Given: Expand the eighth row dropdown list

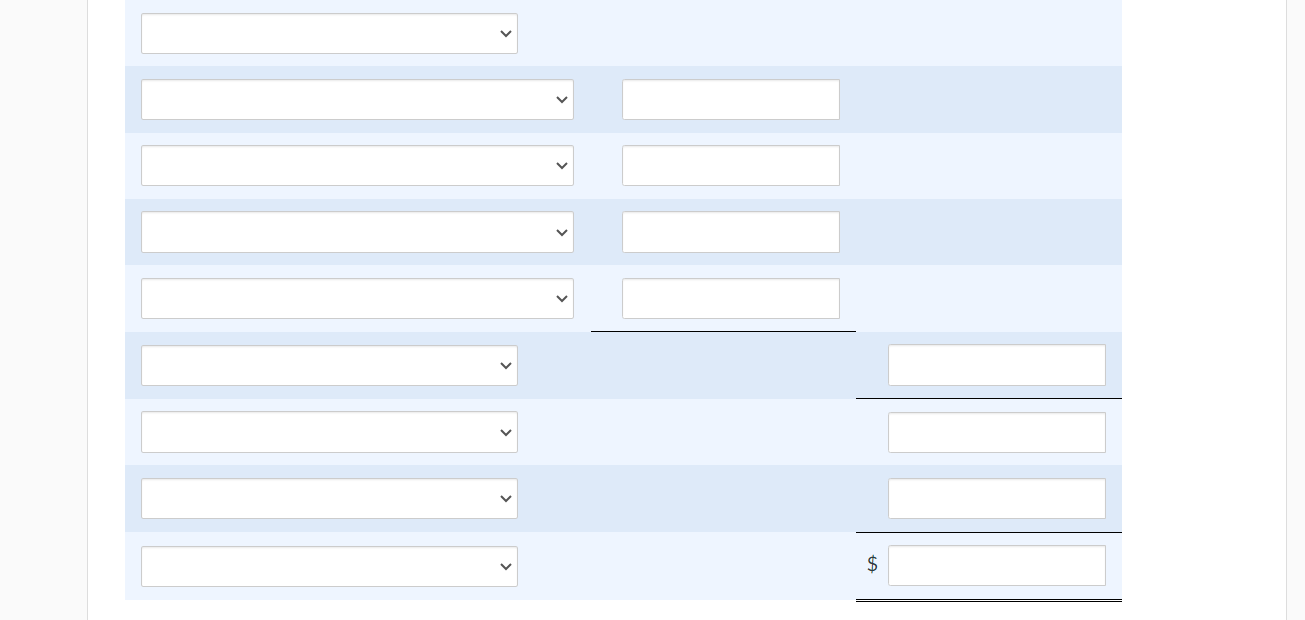Looking at the screenshot, I should tap(329, 498).
